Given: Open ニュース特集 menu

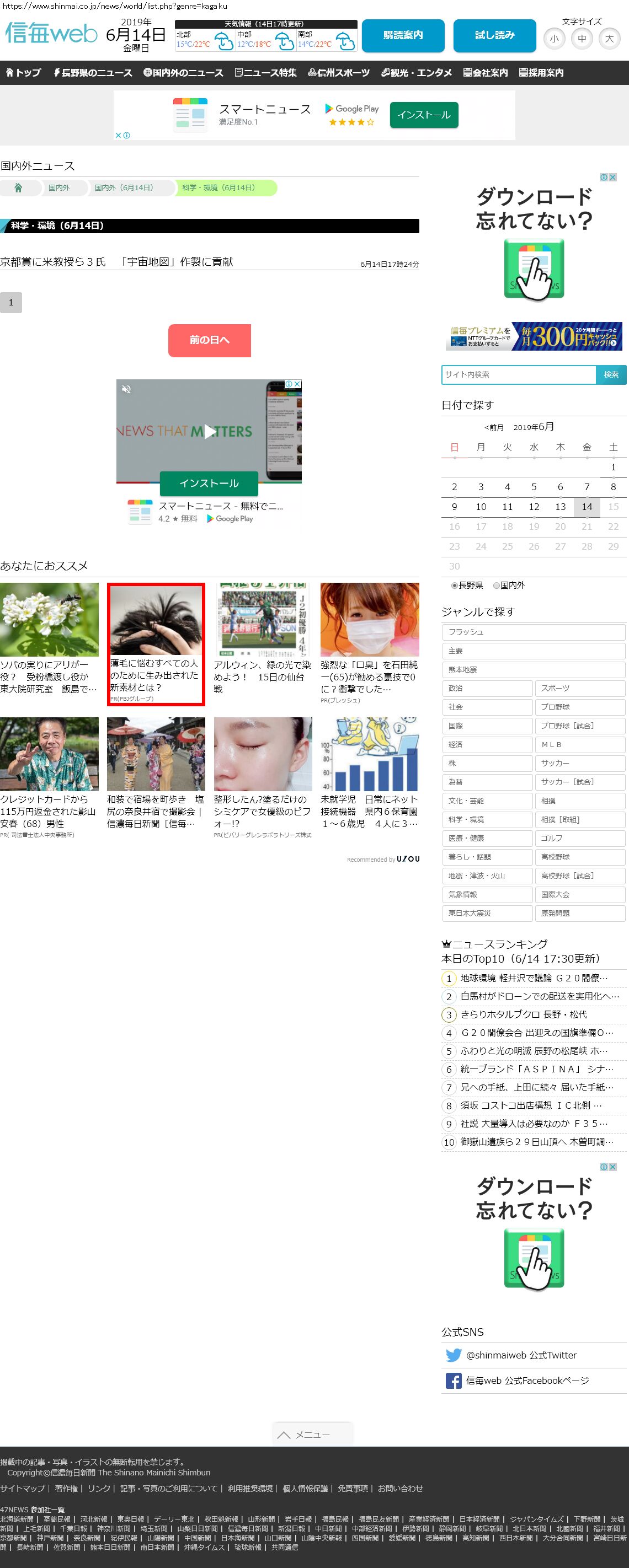Looking at the screenshot, I should click(265, 72).
